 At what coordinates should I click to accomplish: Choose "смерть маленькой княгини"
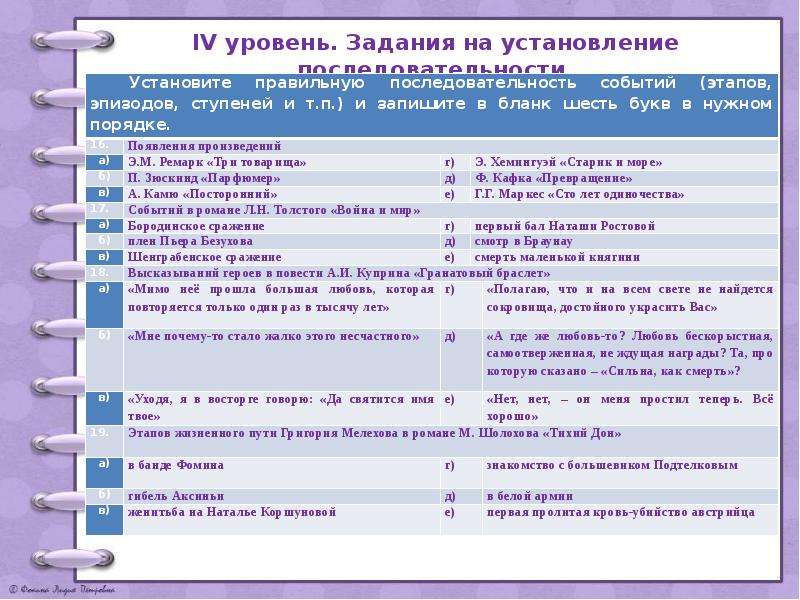pyautogui.click(x=557, y=257)
